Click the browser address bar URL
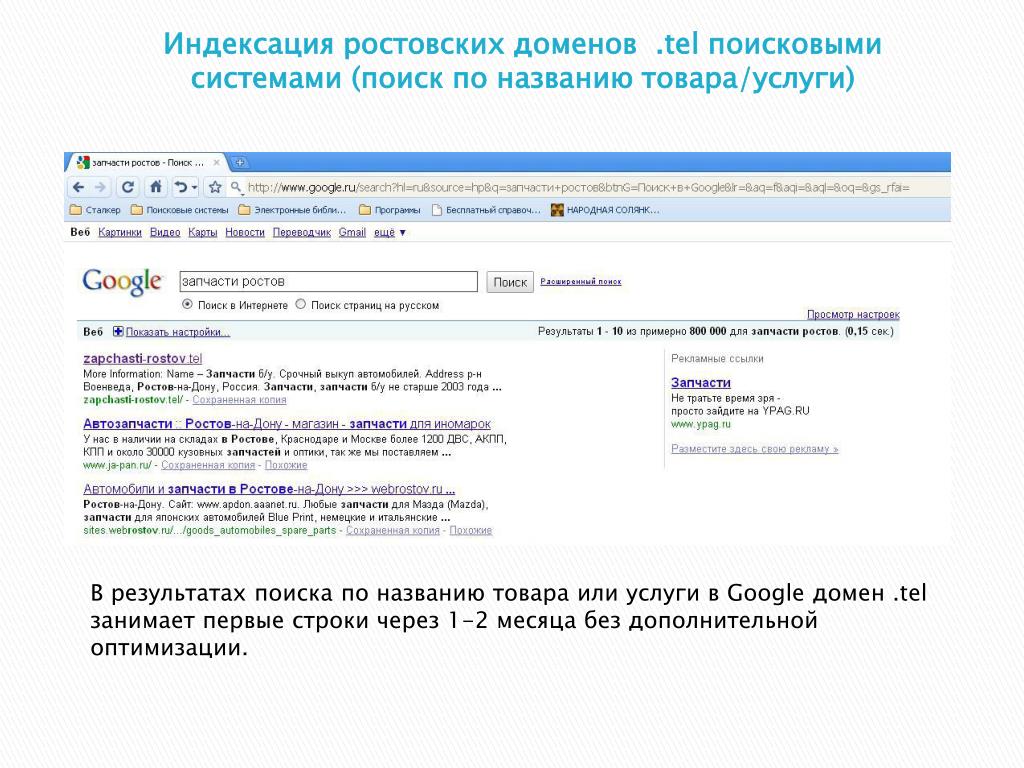Screen dimensions: 1024x768 [579, 187]
